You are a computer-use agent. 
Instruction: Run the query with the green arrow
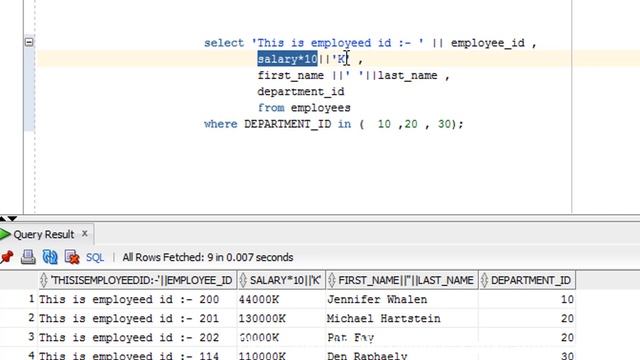(5, 234)
